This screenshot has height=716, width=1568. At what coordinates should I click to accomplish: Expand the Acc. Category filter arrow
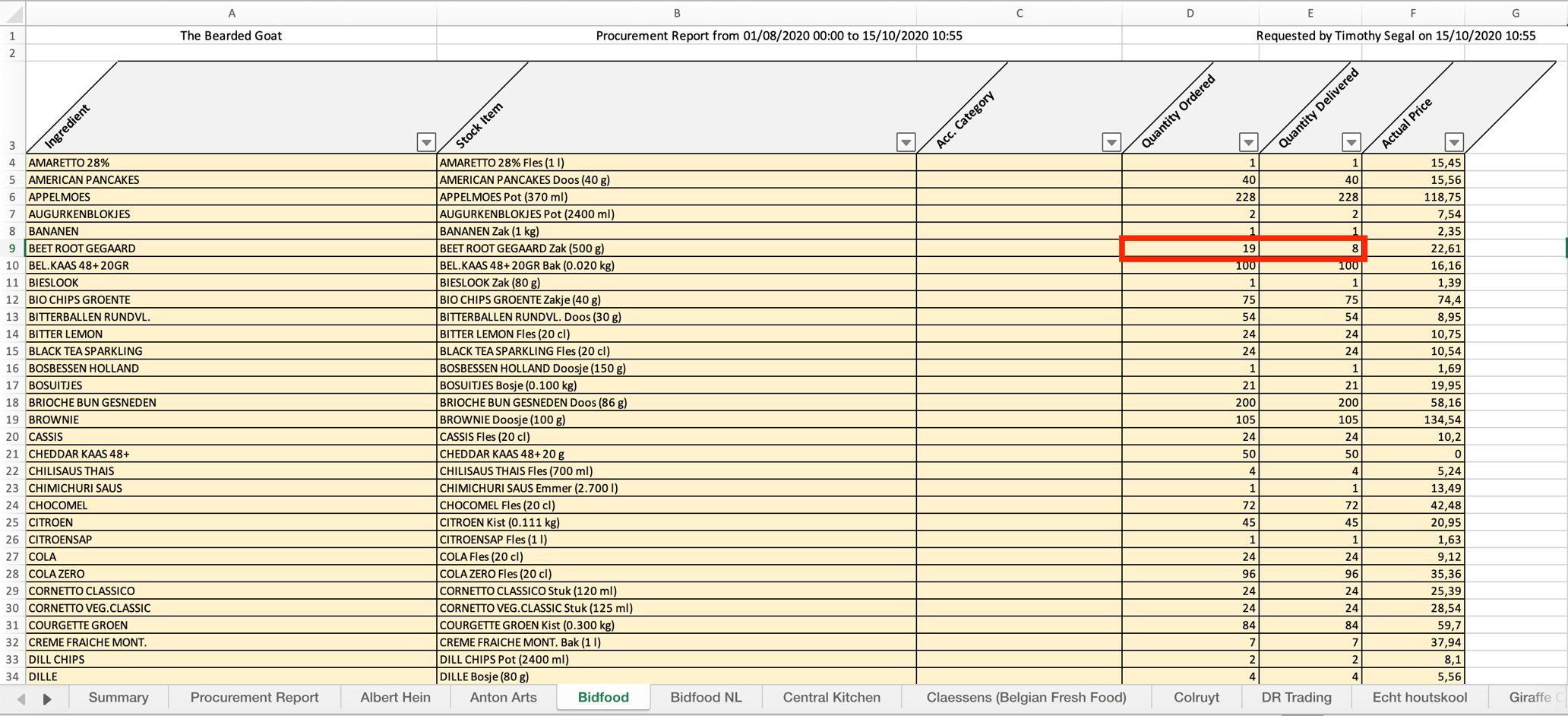click(x=1111, y=142)
